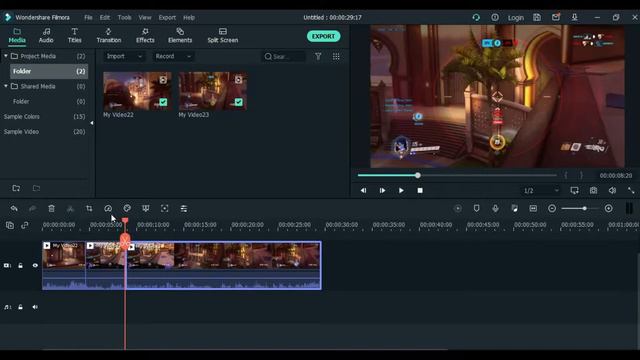Image resolution: width=640 pixels, height=360 pixels.
Task: Toggle checkmark on My Video22 thumbnail
Action: [x=163, y=102]
